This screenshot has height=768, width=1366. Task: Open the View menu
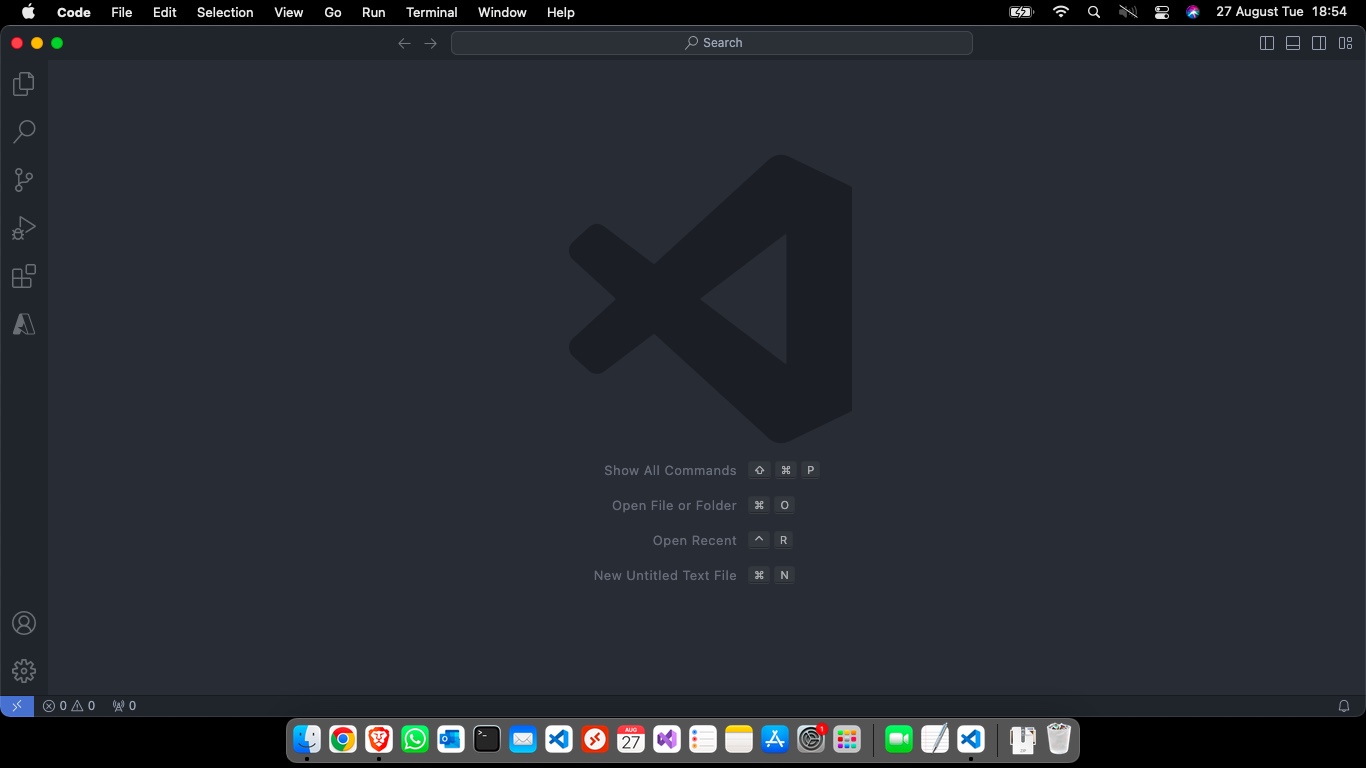point(289,12)
